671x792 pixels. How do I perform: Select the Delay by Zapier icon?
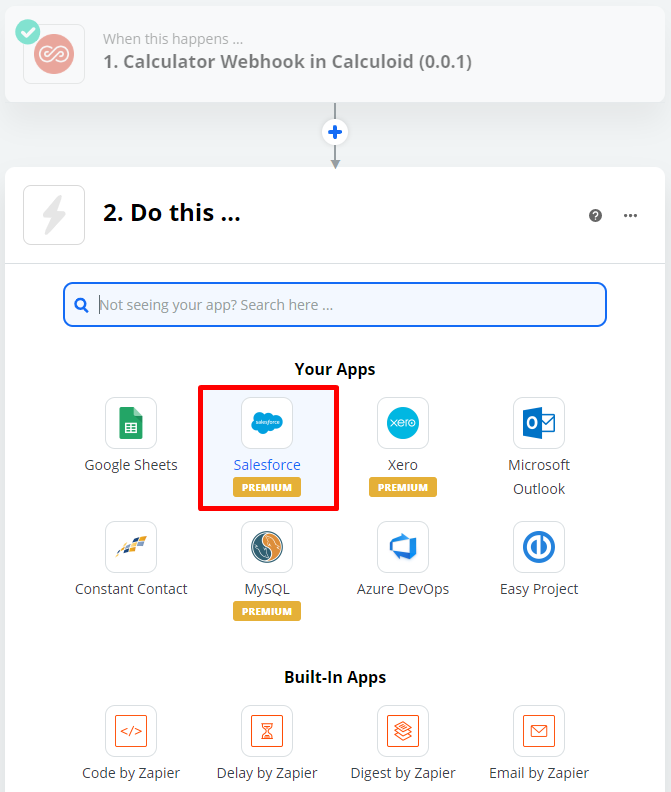(x=267, y=731)
